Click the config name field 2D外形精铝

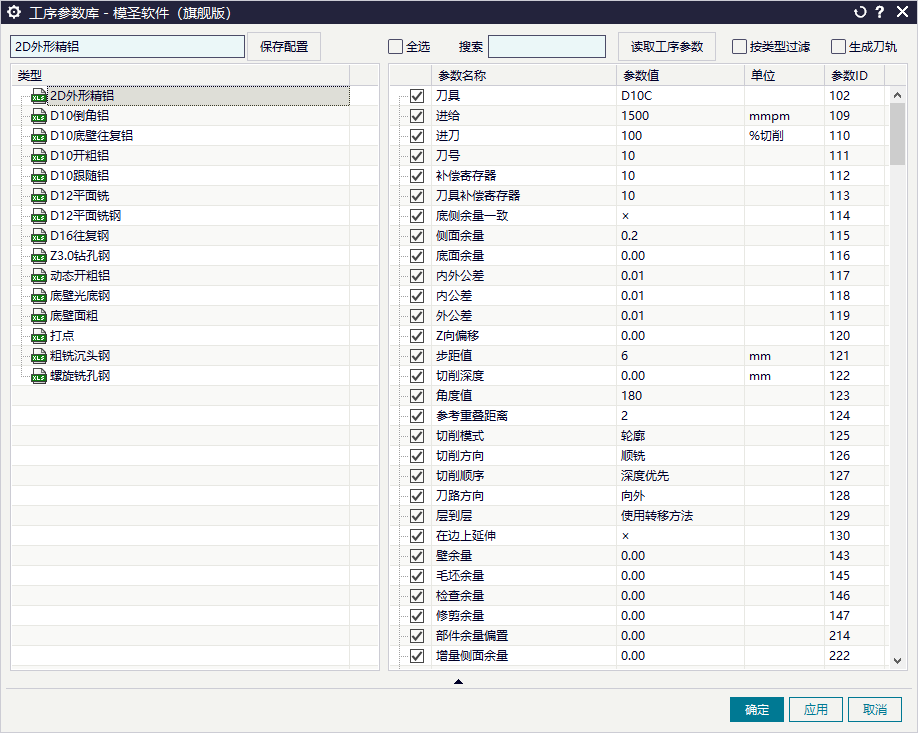click(x=128, y=47)
